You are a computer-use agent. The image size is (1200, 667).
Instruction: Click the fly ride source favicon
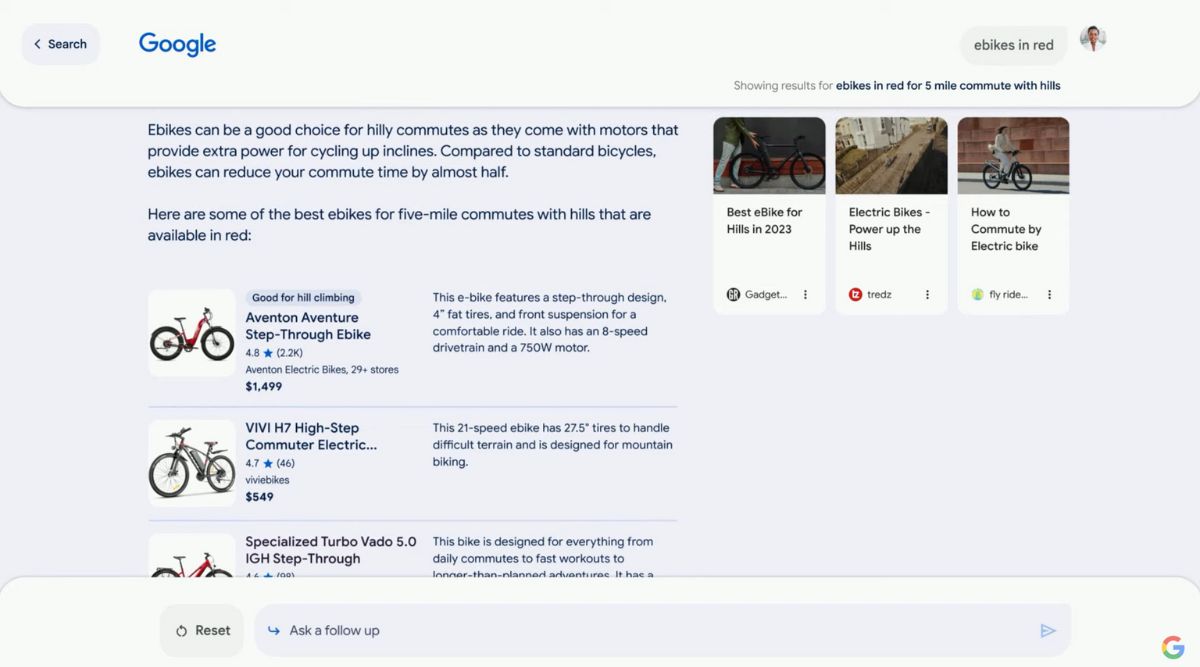977,295
